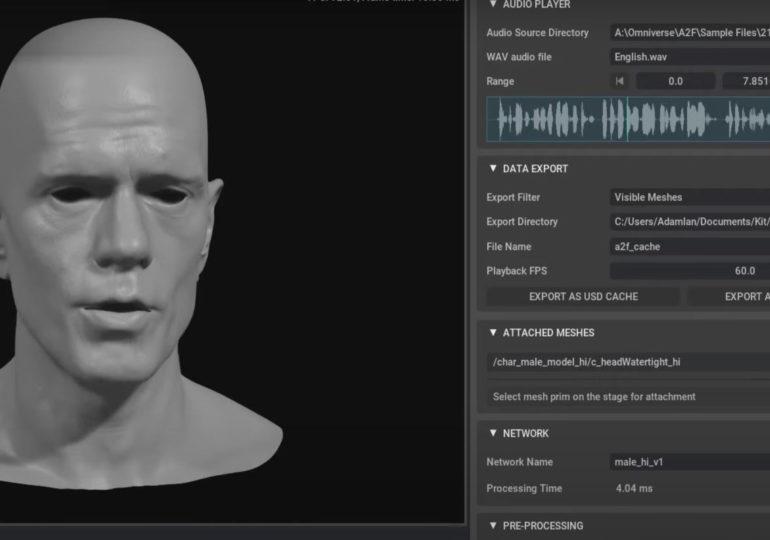Click the Export Directory label
Viewport: 770px width, 540px height.
point(522,222)
